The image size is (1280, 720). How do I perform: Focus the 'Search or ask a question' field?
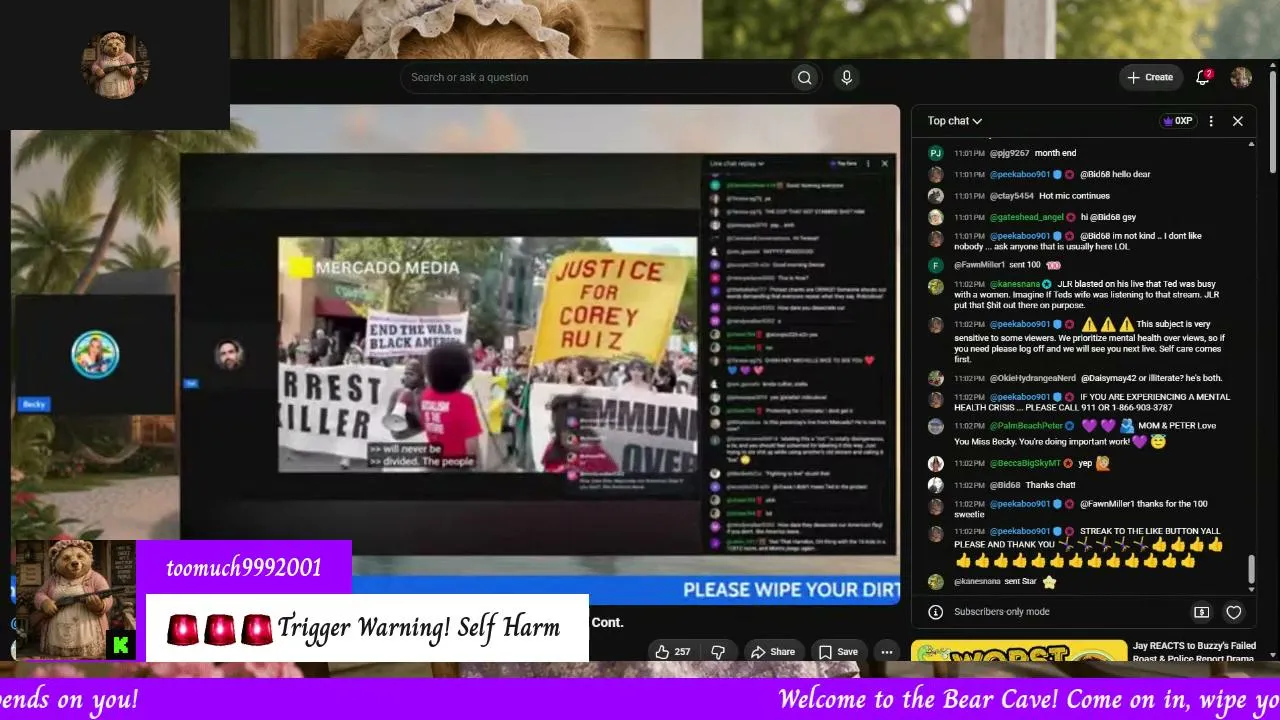[x=595, y=78]
